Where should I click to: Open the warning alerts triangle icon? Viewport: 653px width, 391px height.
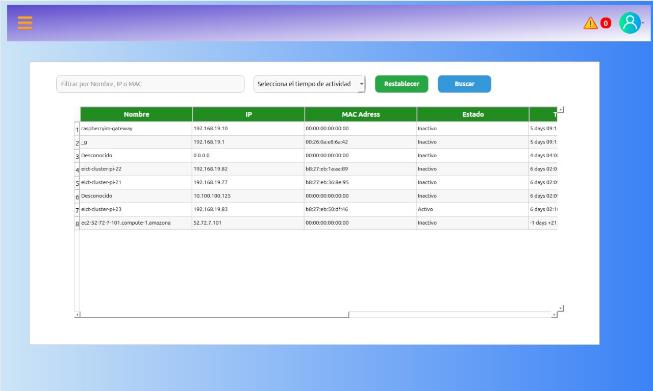[590, 23]
